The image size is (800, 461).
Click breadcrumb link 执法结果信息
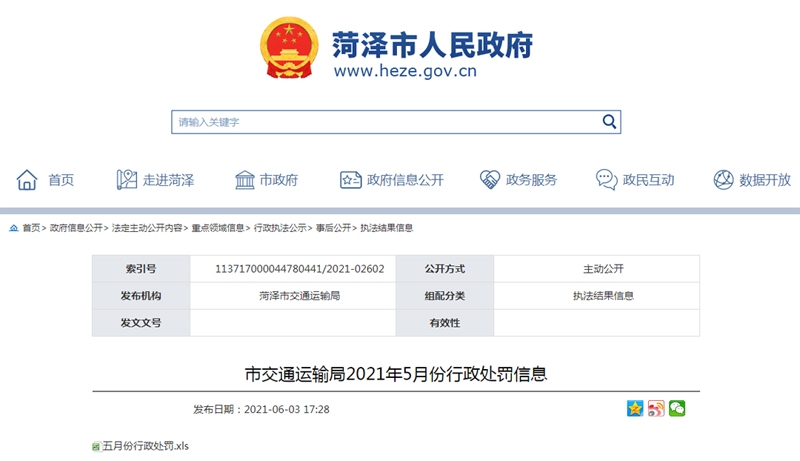coord(386,228)
